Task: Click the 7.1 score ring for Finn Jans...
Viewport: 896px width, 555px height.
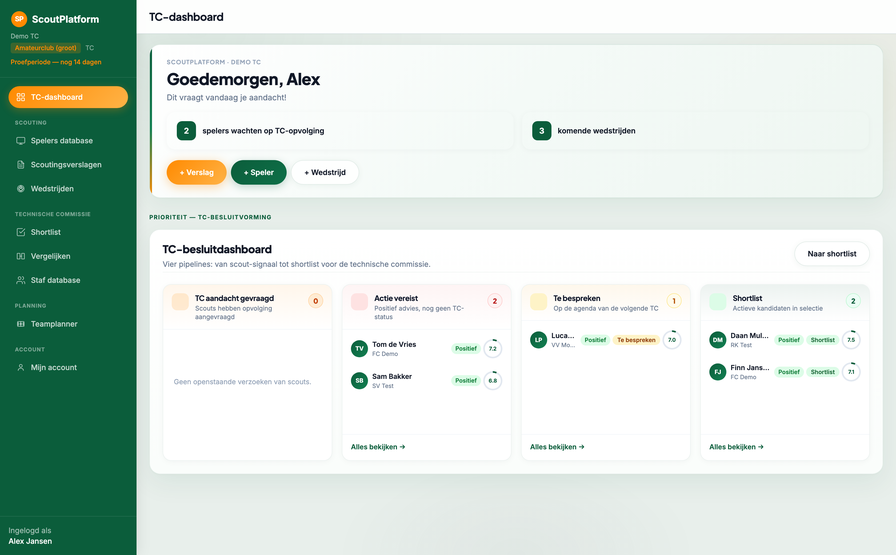Action: 851,372
